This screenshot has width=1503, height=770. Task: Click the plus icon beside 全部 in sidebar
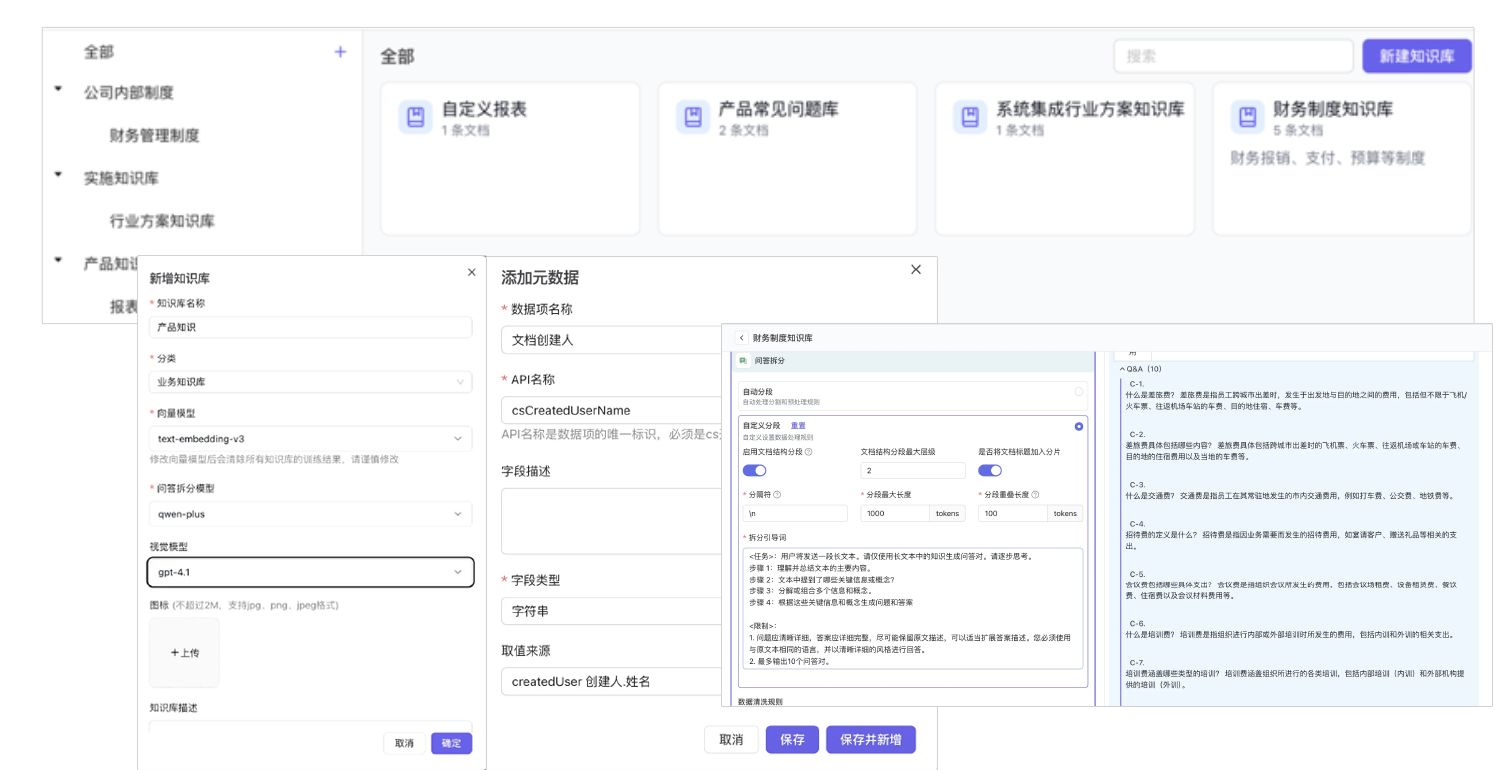click(340, 52)
